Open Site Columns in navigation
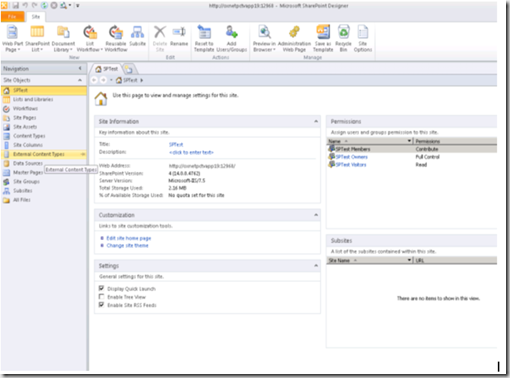This screenshot has height=378, width=510. tap(44, 145)
